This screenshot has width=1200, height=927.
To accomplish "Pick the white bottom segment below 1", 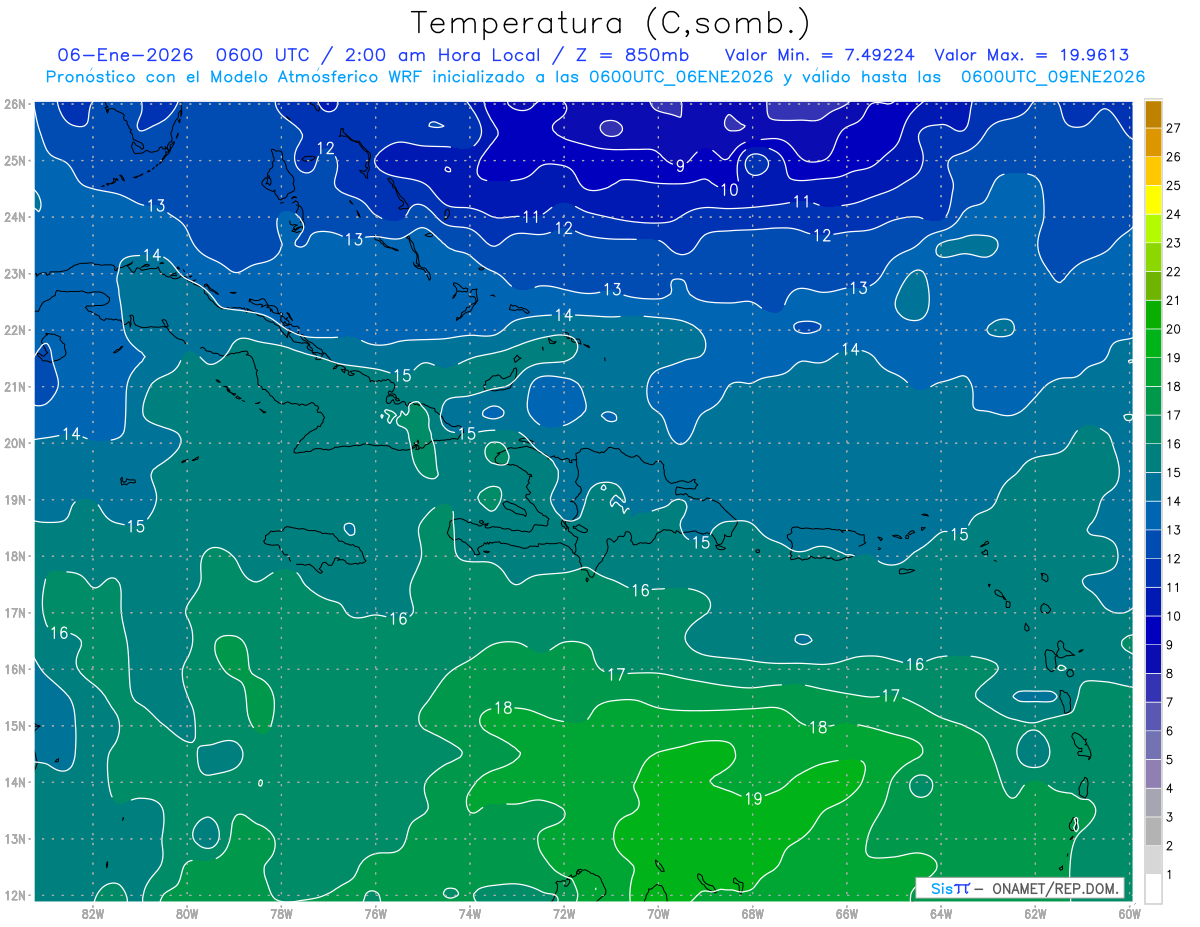I will tap(1153, 888).
